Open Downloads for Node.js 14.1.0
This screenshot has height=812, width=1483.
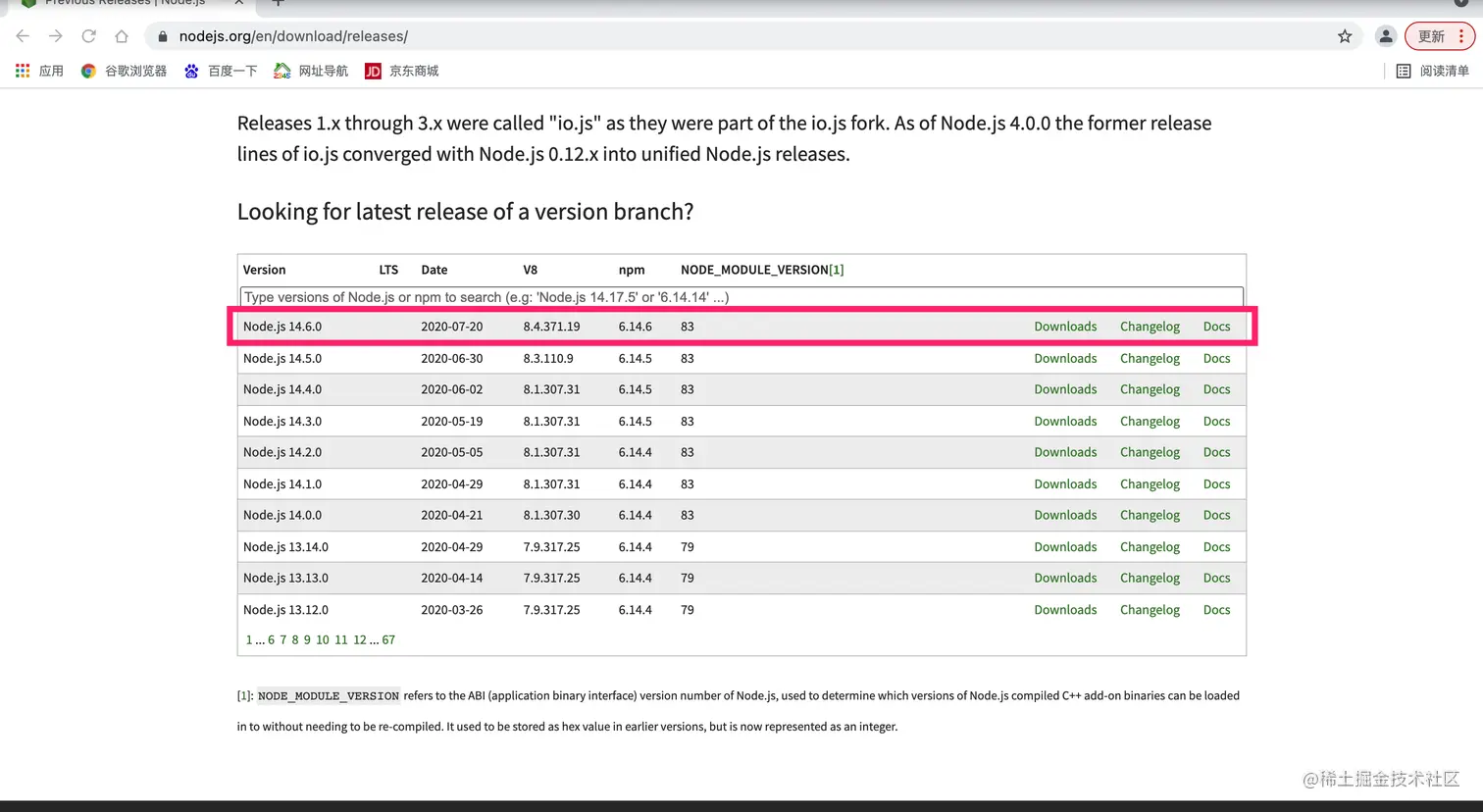coord(1065,483)
